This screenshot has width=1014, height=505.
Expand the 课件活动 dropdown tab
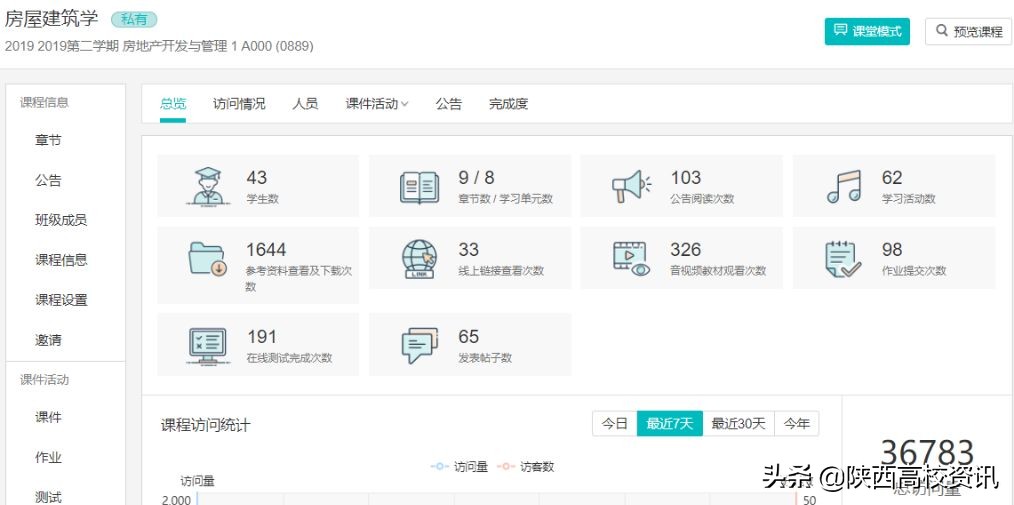[x=376, y=103]
